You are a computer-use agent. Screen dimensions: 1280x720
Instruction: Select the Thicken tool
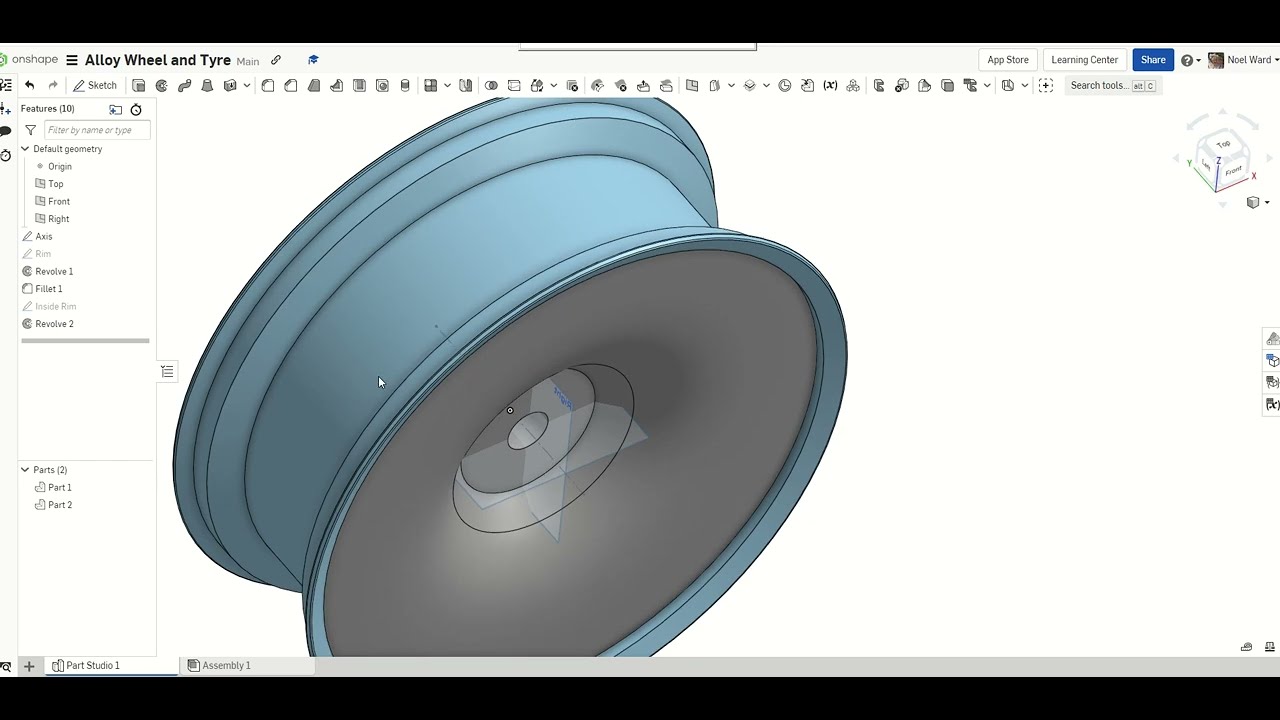click(x=230, y=86)
